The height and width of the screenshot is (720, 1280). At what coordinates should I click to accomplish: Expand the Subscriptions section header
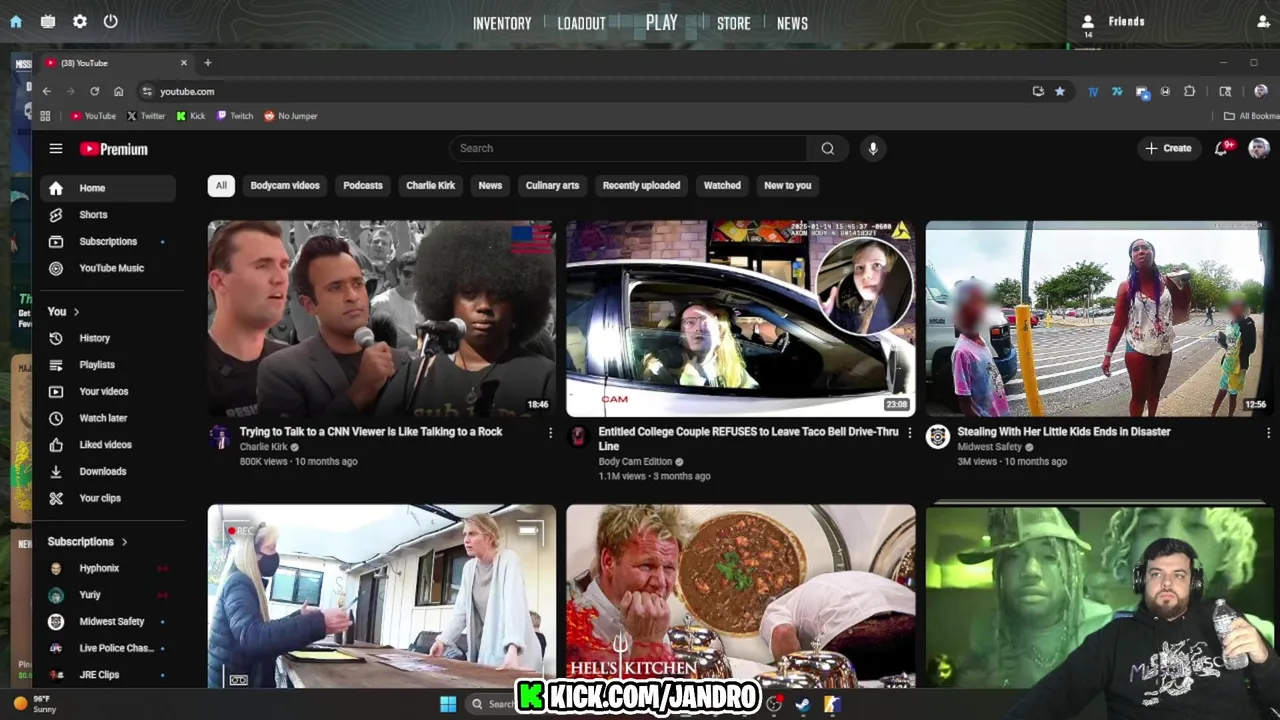(x=88, y=542)
